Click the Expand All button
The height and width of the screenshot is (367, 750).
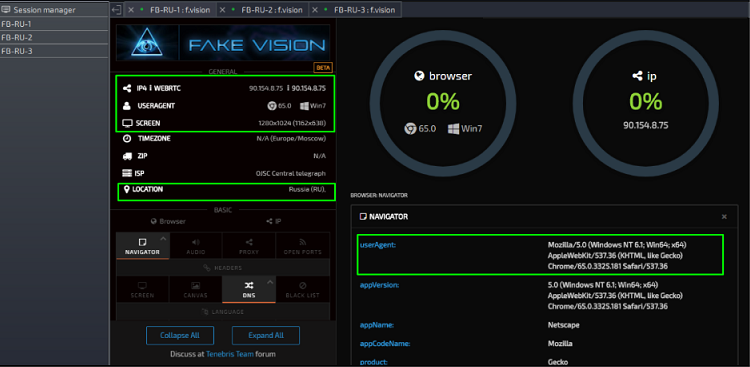click(x=266, y=335)
